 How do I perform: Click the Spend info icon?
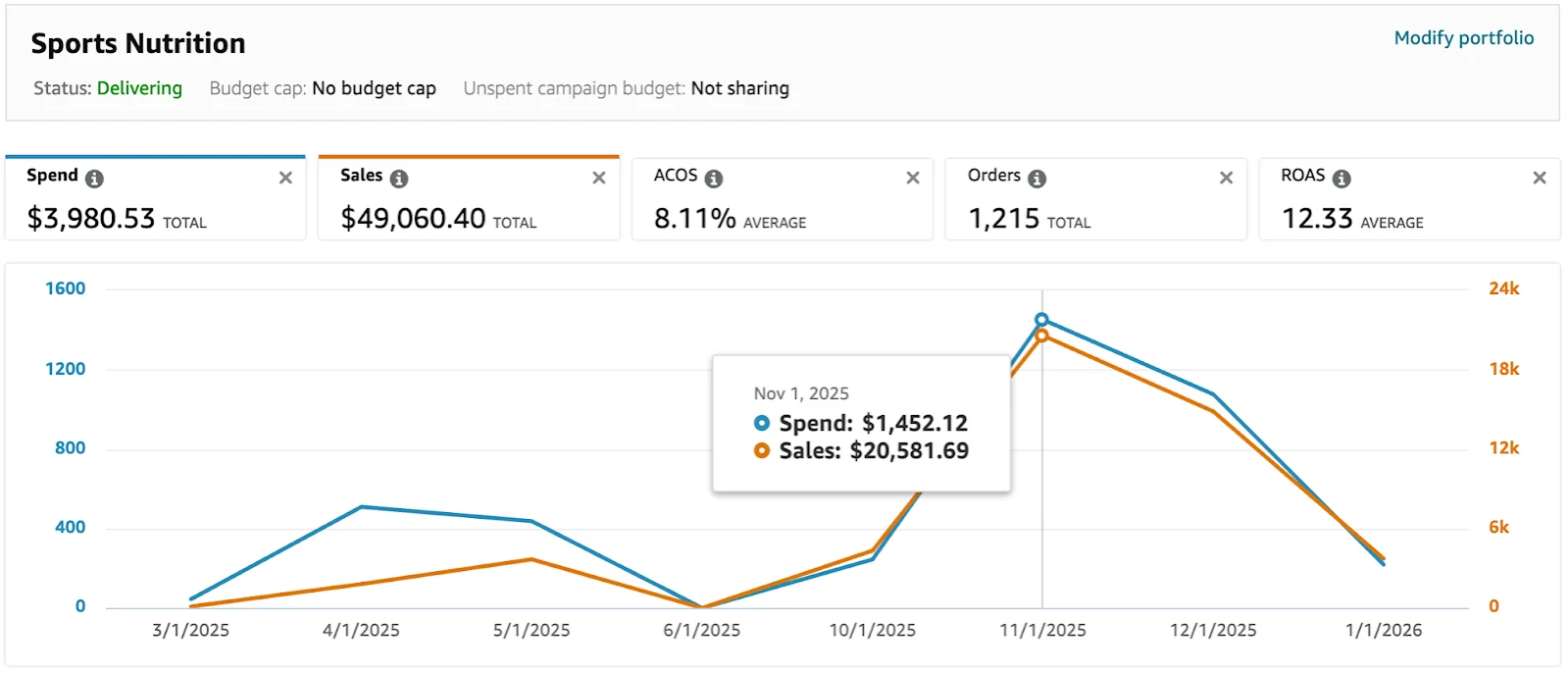point(94,179)
